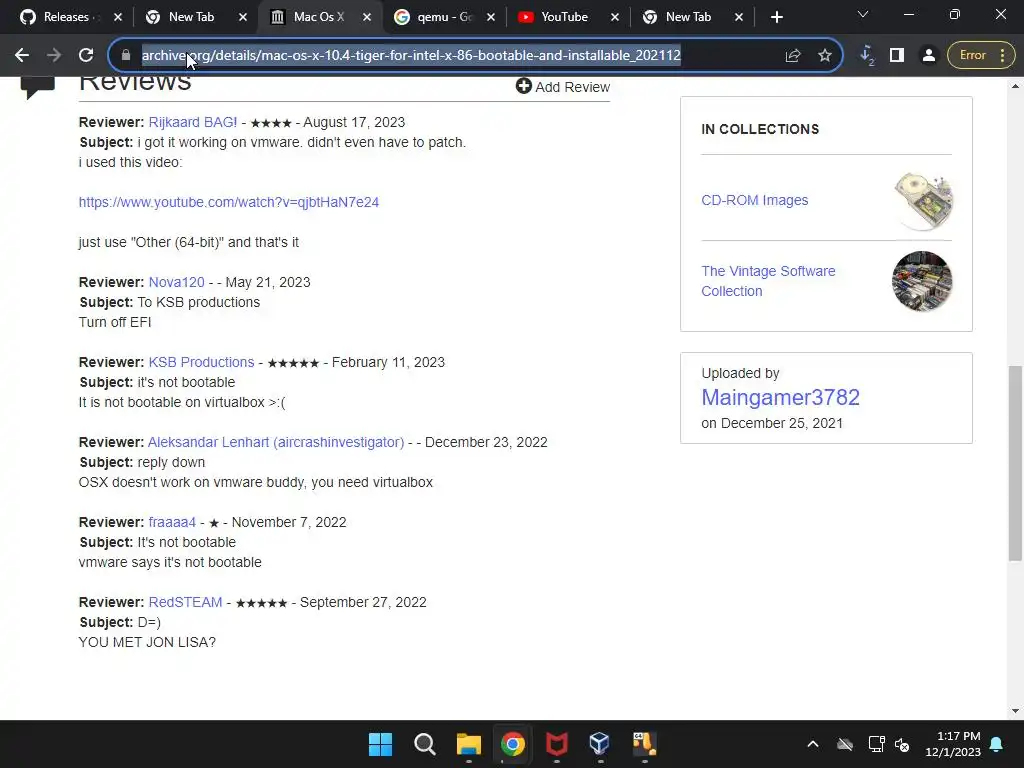Open Windows taskbar search

(x=424, y=744)
